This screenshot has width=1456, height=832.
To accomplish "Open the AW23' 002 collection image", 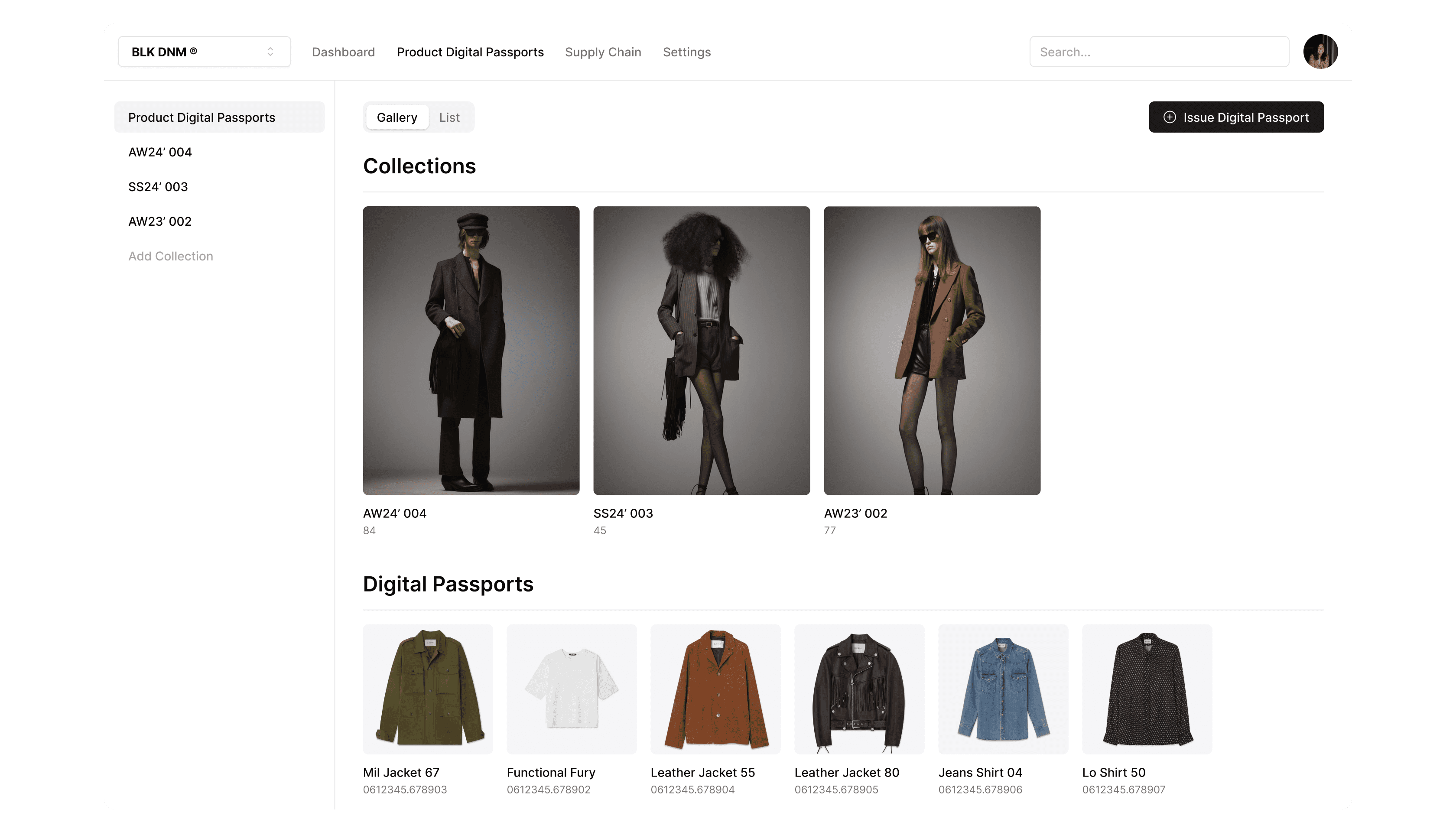I will point(931,350).
